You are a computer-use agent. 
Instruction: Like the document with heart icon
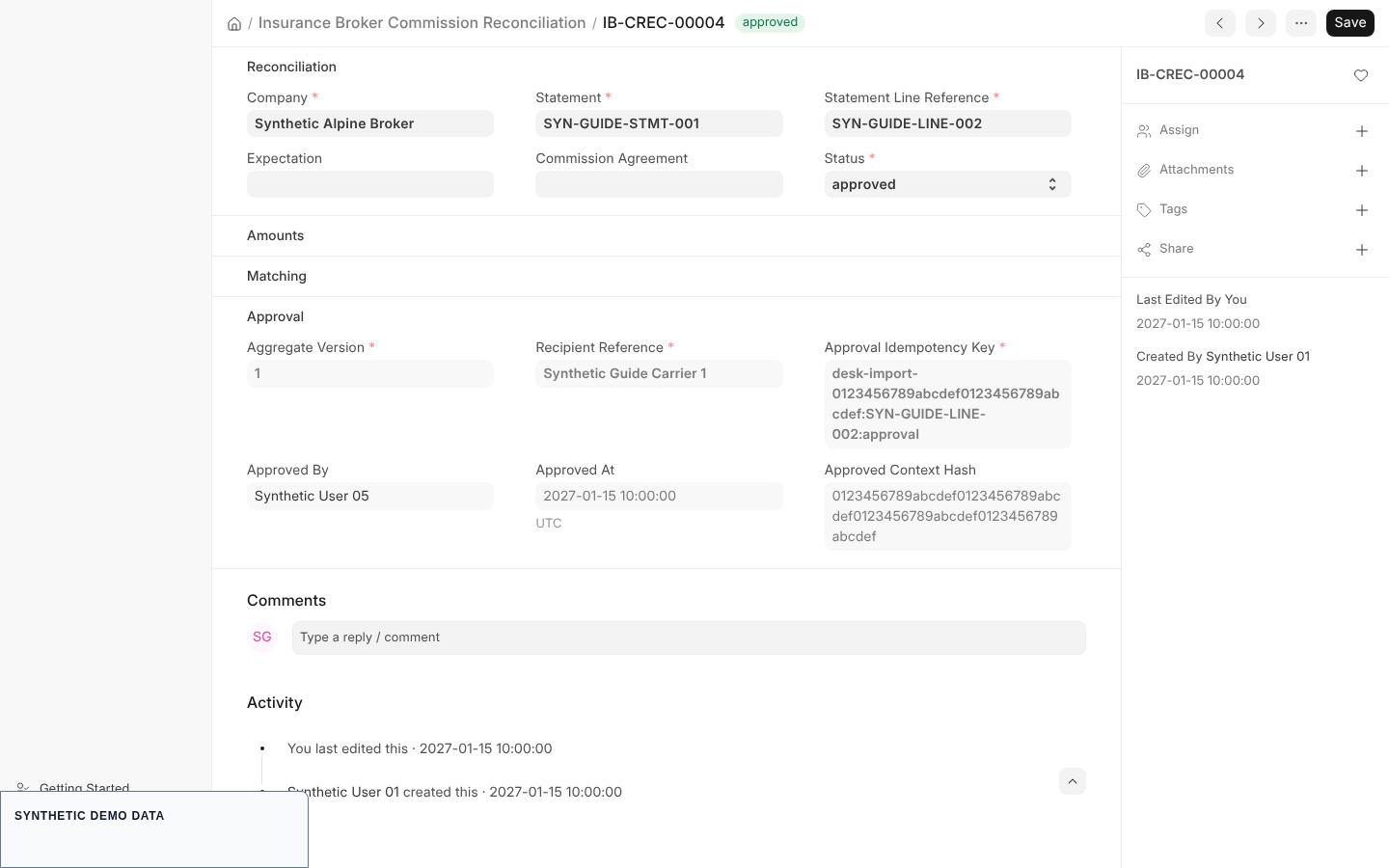[x=1361, y=75]
